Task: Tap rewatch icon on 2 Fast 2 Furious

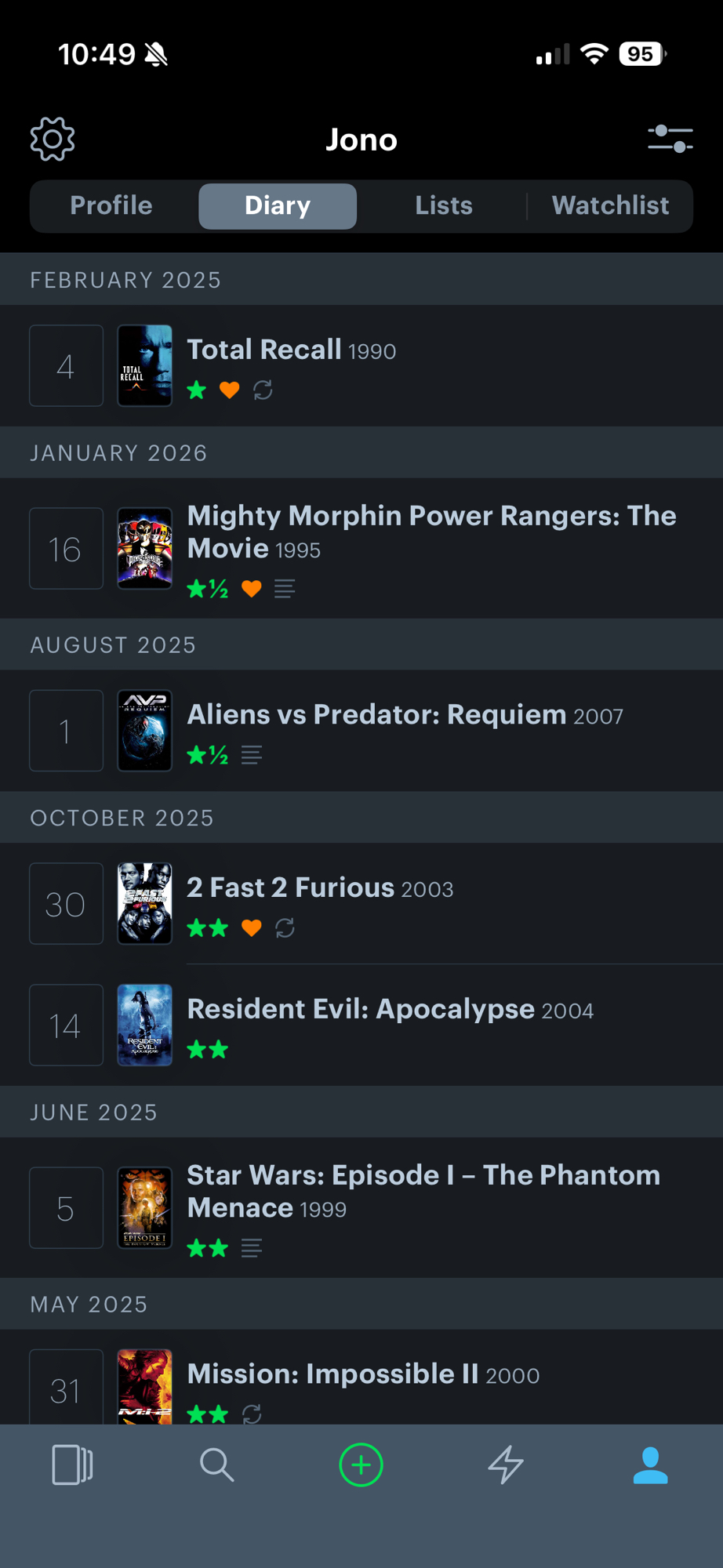Action: (x=285, y=928)
